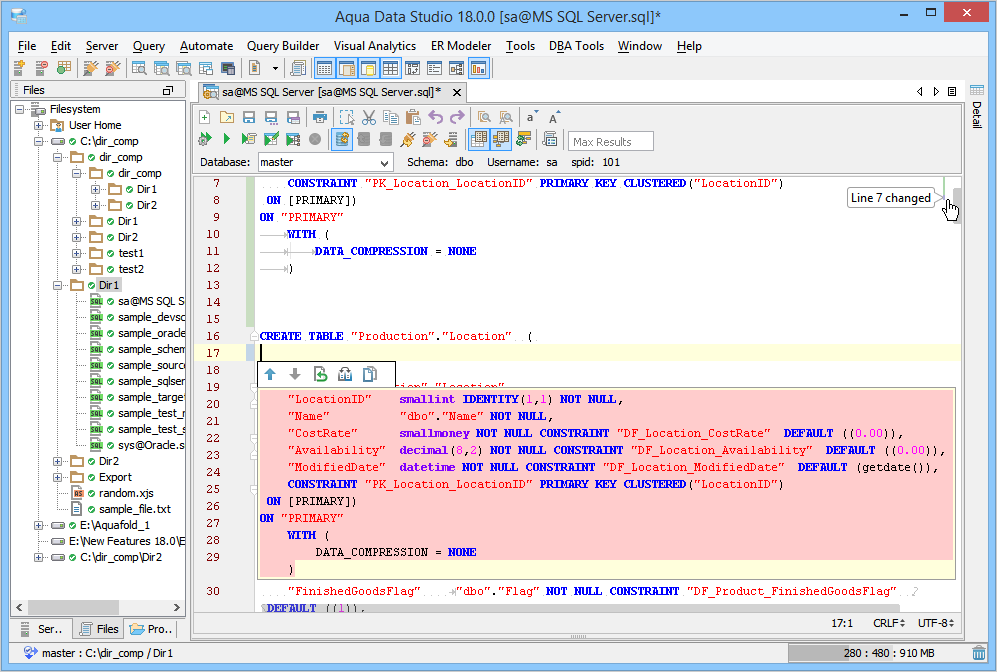Viewport: 997px width, 672px height.
Task: Toggle the chart panel button in main toolbar
Action: [478, 68]
